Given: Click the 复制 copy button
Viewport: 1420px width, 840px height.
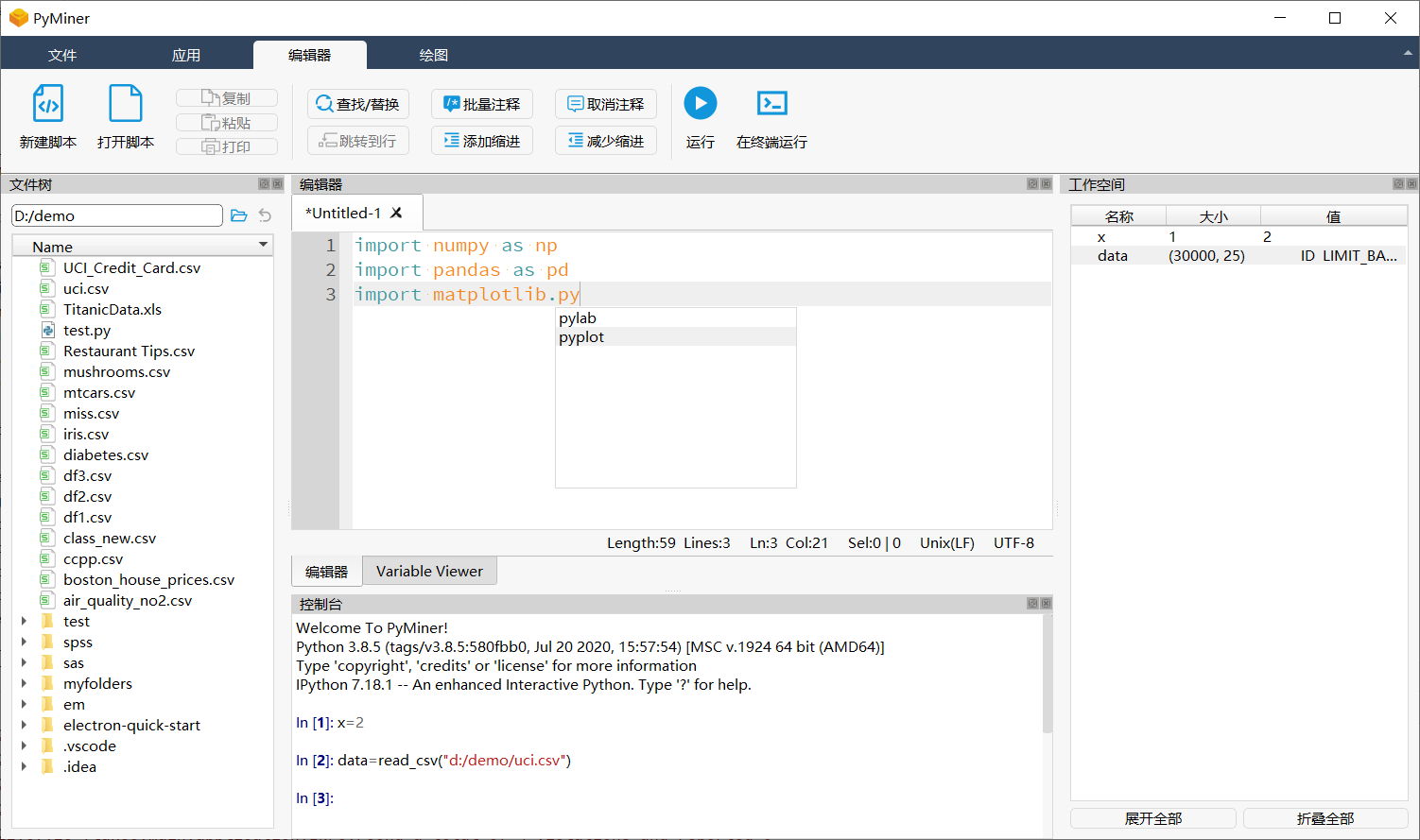Looking at the screenshot, I should (x=227, y=98).
